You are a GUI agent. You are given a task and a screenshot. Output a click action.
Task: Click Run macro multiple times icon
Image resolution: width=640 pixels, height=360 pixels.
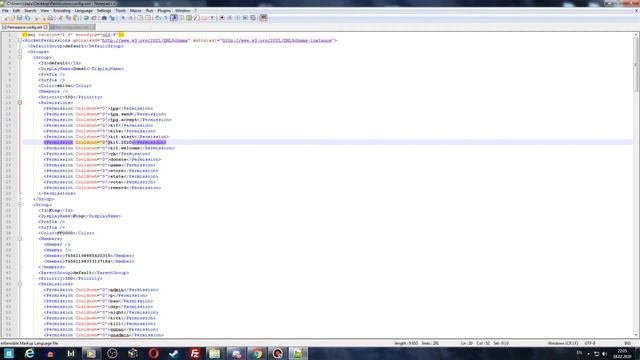pyautogui.click(x=245, y=18)
